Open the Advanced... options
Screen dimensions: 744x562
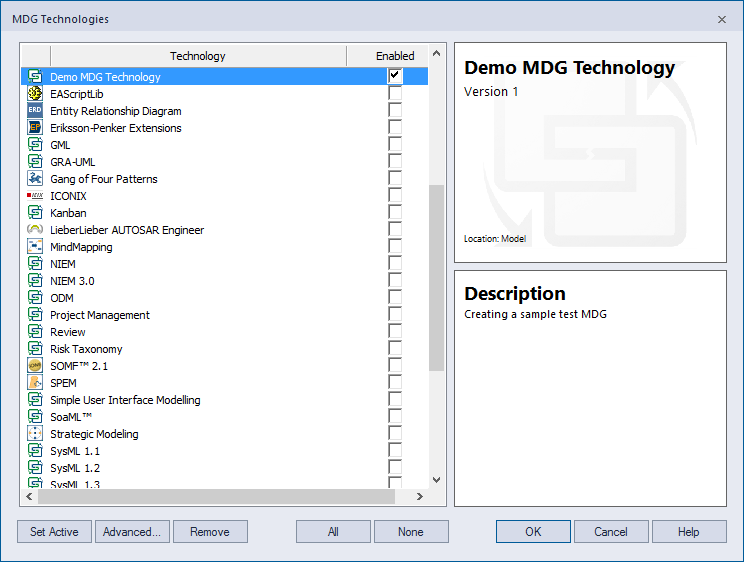[132, 532]
